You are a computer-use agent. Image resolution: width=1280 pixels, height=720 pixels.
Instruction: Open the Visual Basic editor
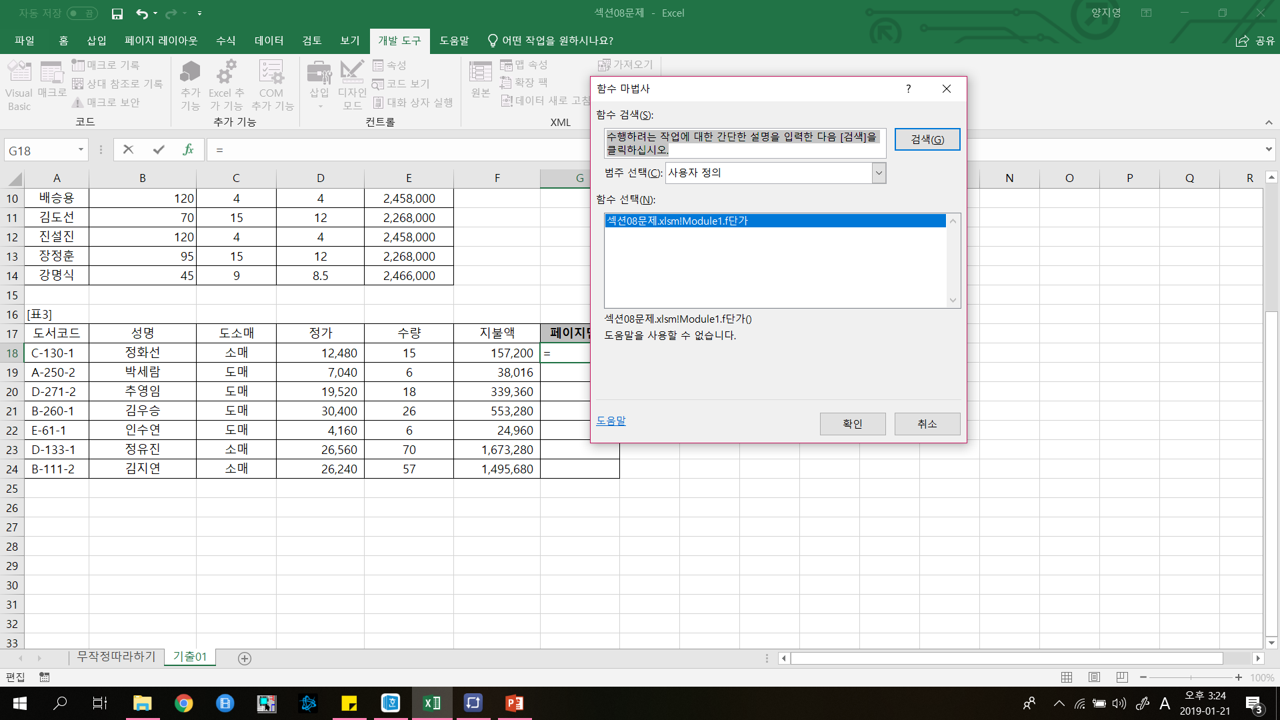pos(19,83)
